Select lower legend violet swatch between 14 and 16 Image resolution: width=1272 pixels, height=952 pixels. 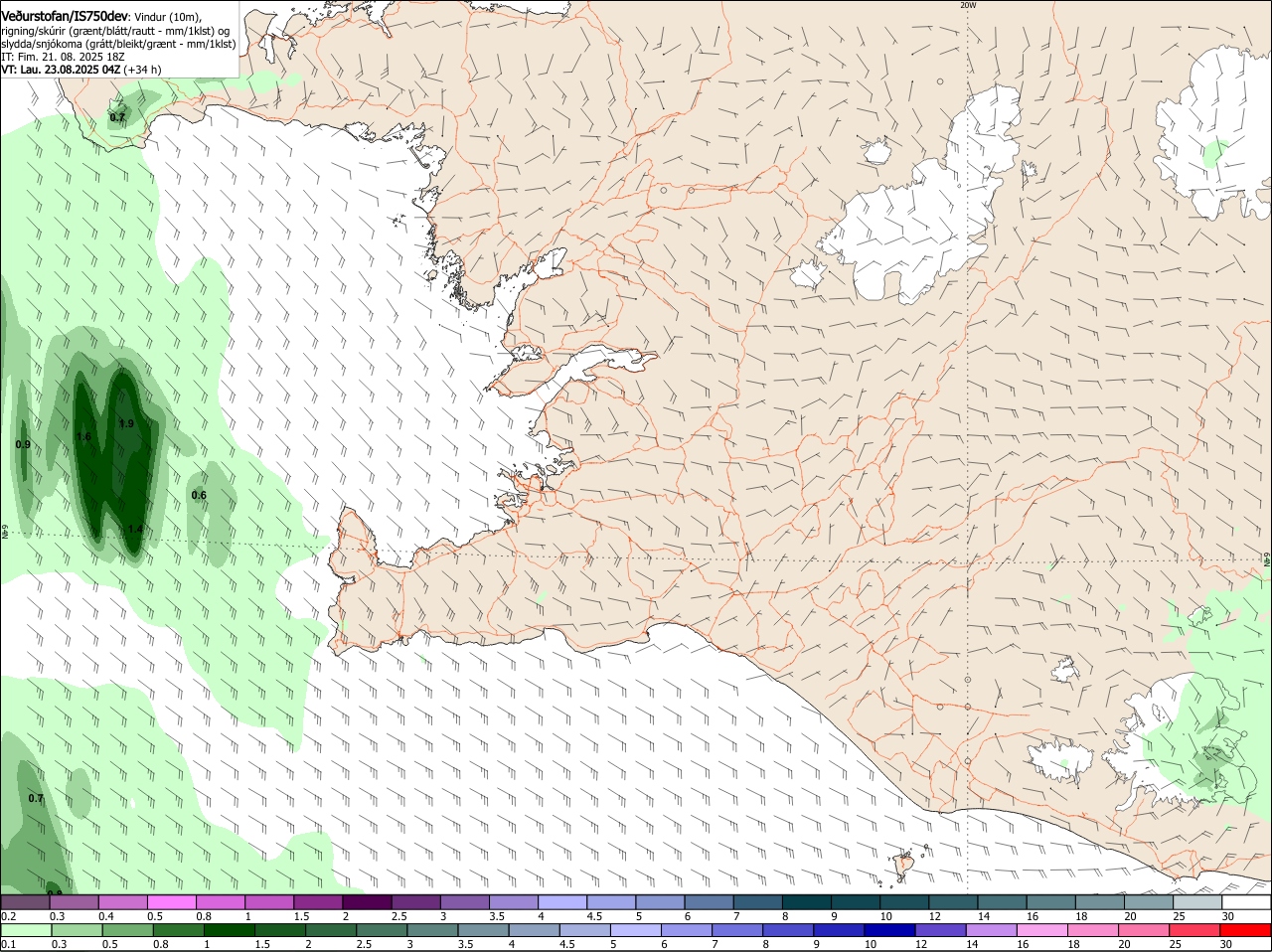(x=992, y=930)
